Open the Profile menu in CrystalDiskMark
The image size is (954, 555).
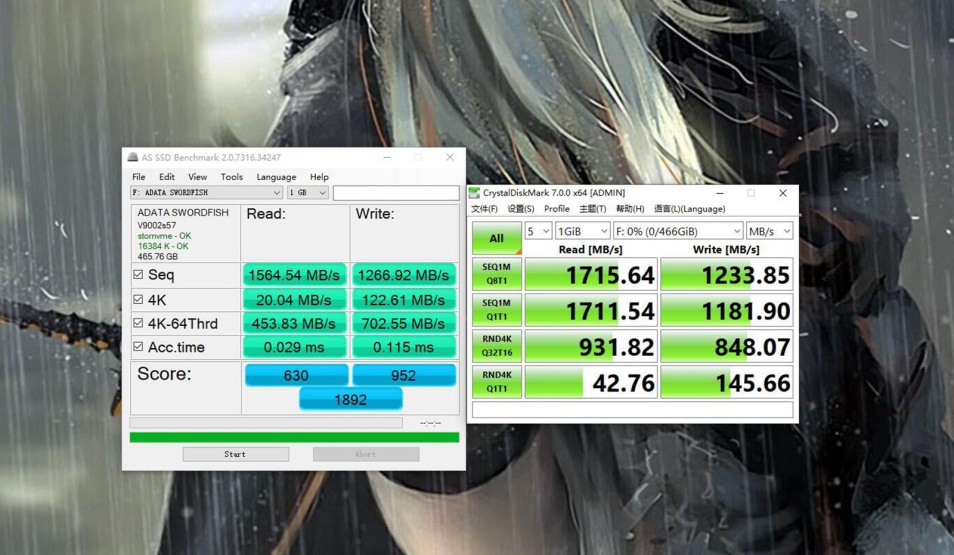[557, 209]
